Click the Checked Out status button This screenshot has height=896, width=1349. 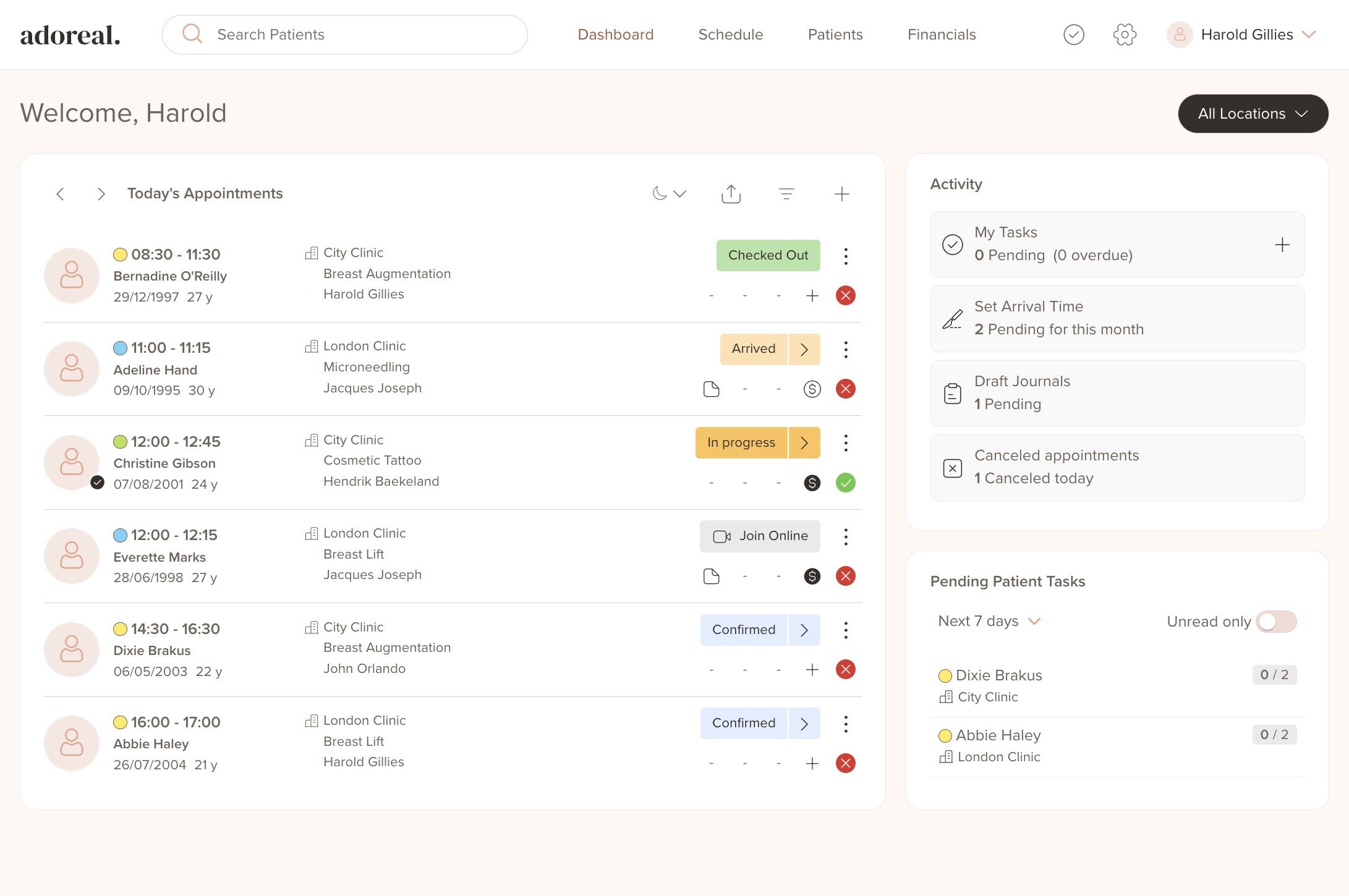767,255
